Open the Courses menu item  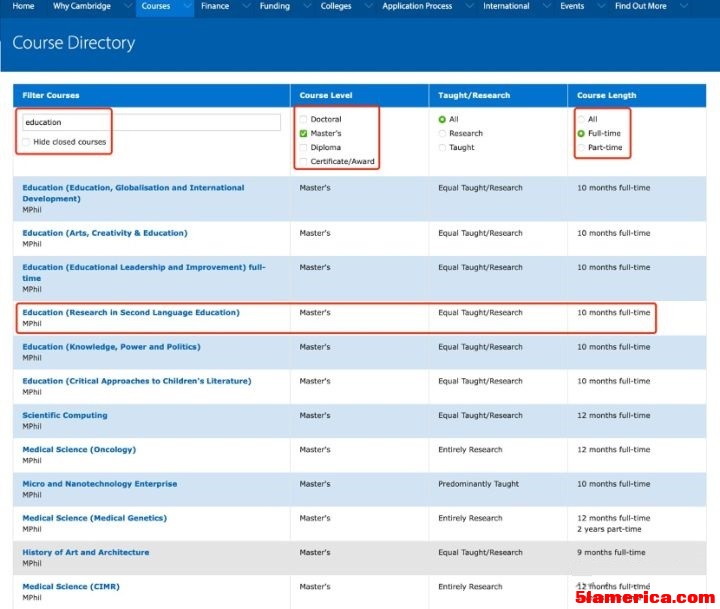click(x=156, y=6)
